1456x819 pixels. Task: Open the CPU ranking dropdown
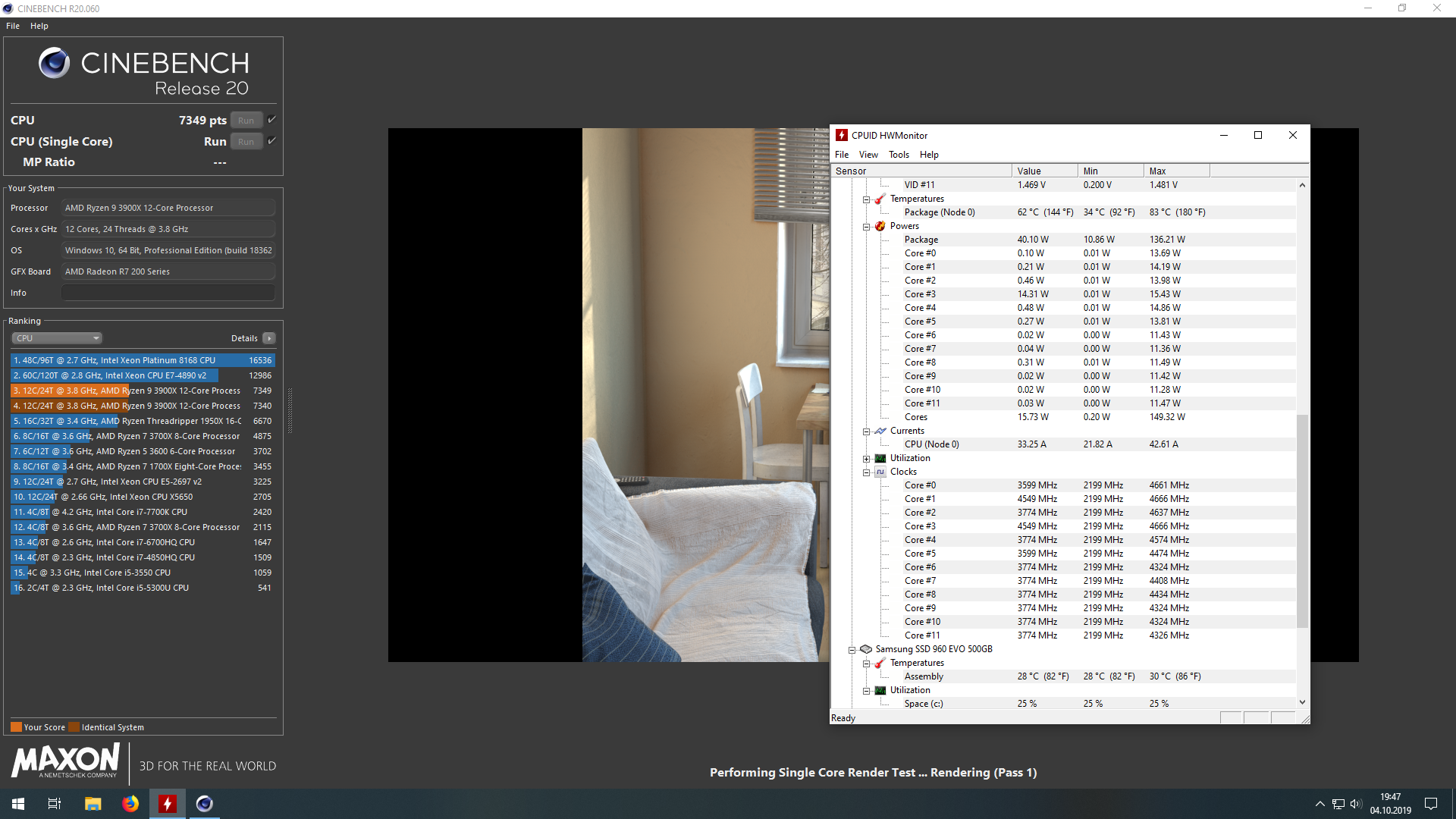(x=57, y=338)
